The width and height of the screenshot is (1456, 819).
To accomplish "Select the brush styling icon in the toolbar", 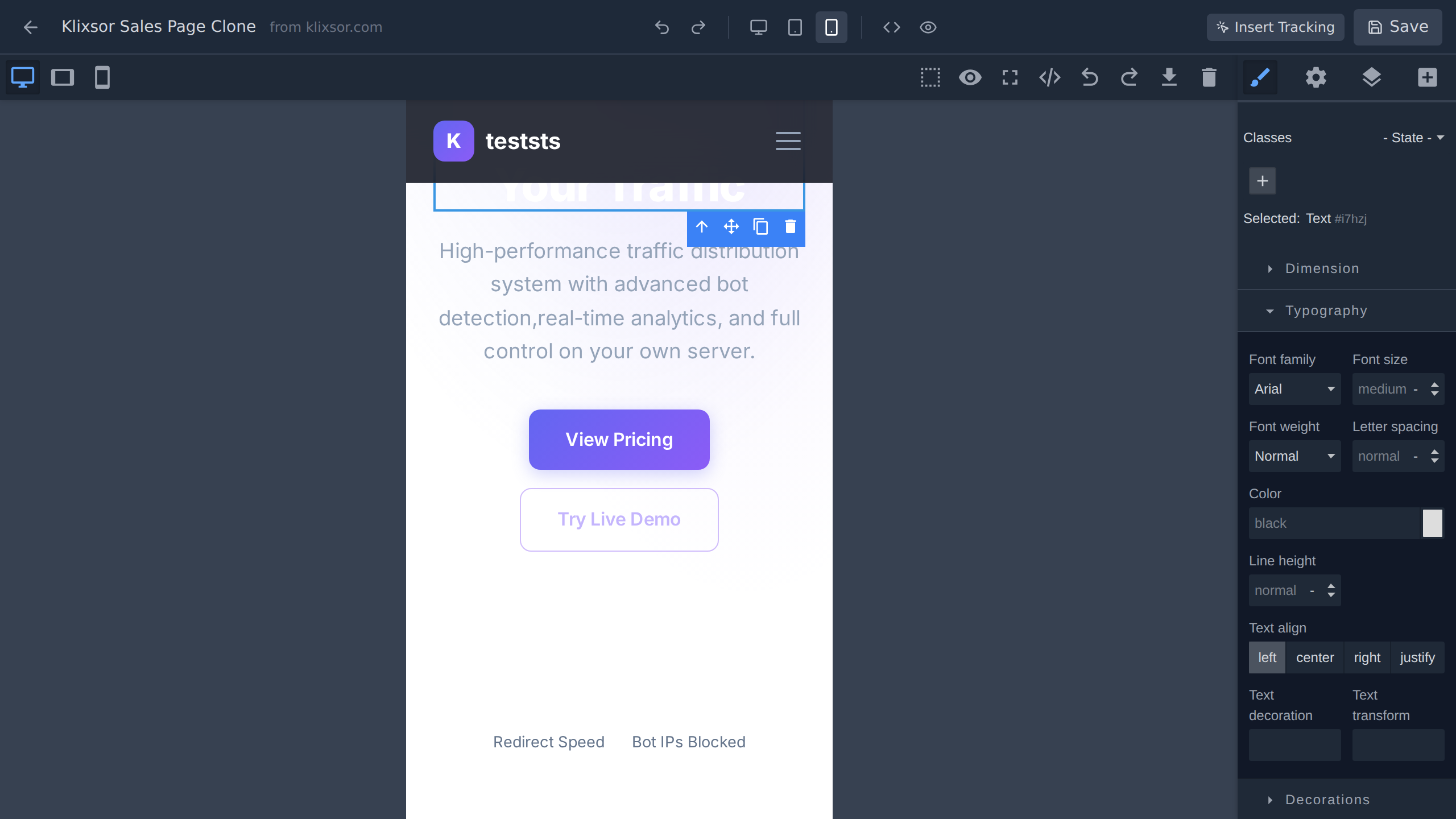I will pos(1260,77).
